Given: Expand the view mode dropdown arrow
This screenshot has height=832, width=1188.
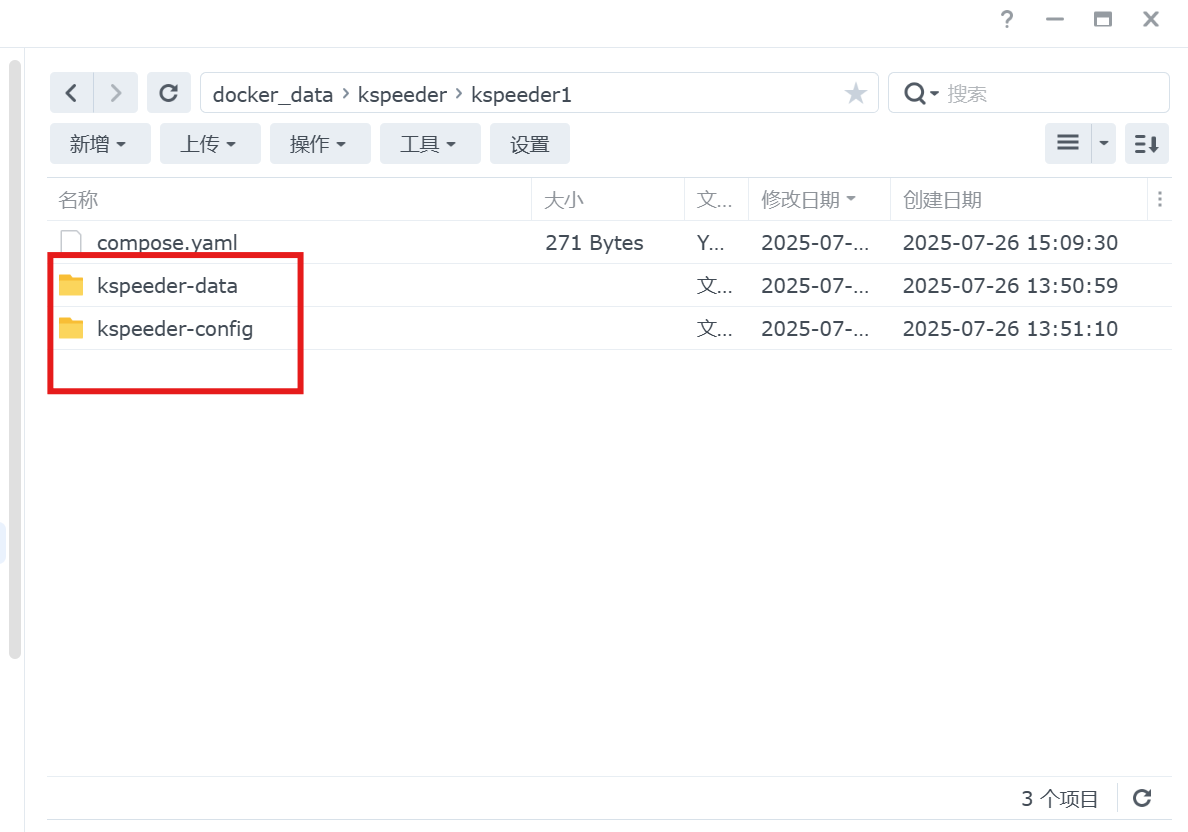Looking at the screenshot, I should click(1104, 144).
